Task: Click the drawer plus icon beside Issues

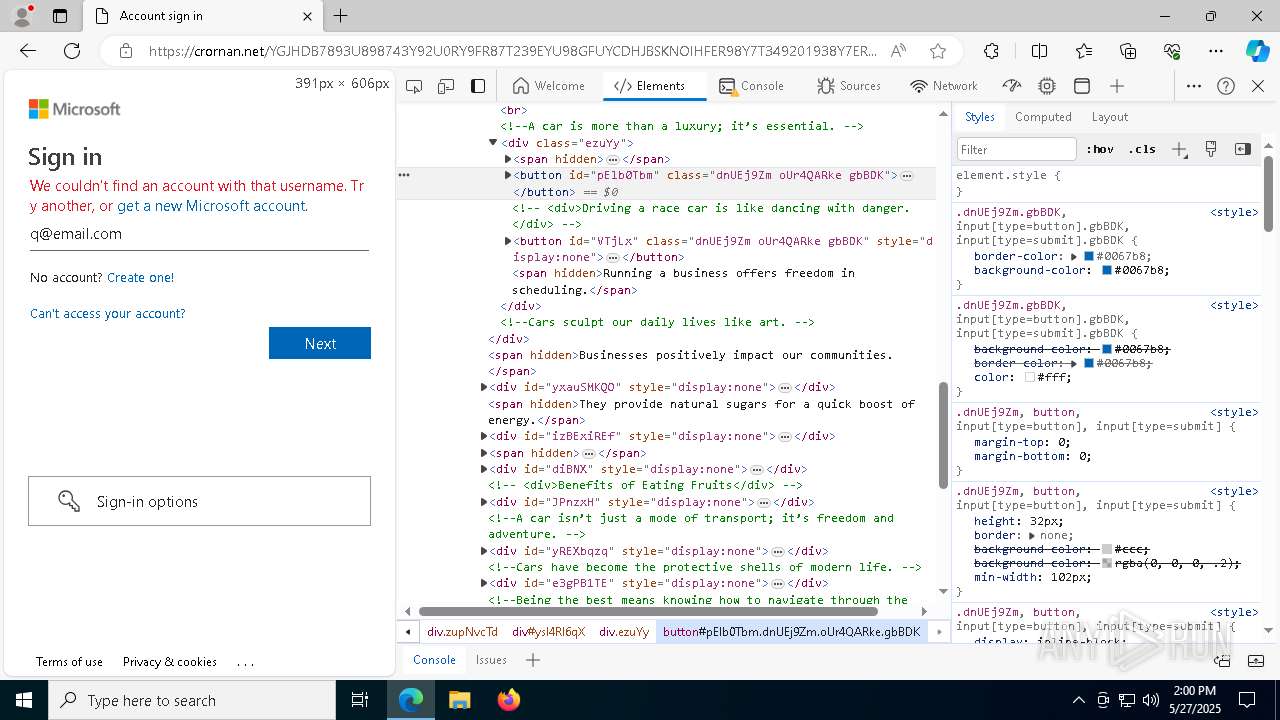Action: tap(533, 660)
